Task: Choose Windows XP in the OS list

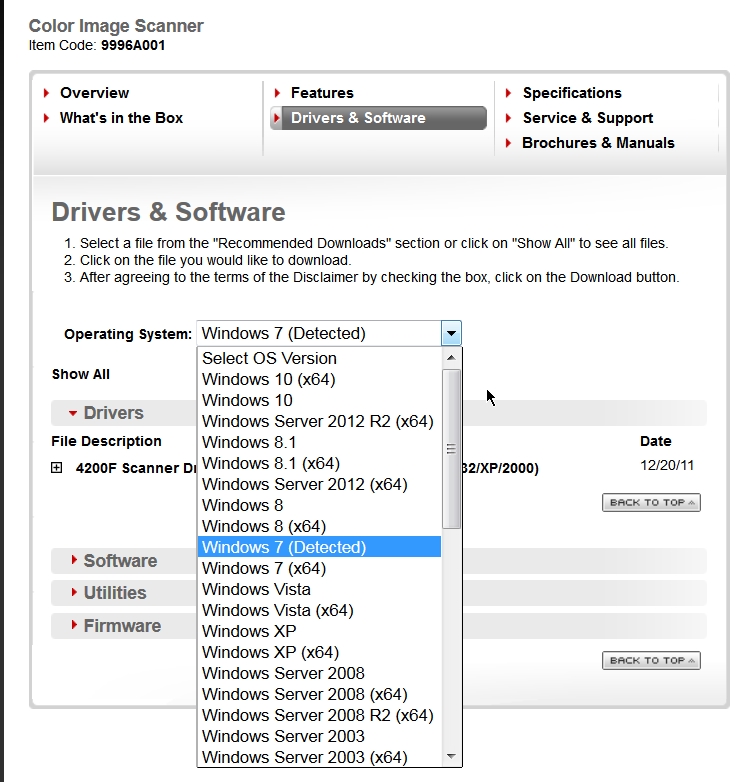Action: coord(248,631)
